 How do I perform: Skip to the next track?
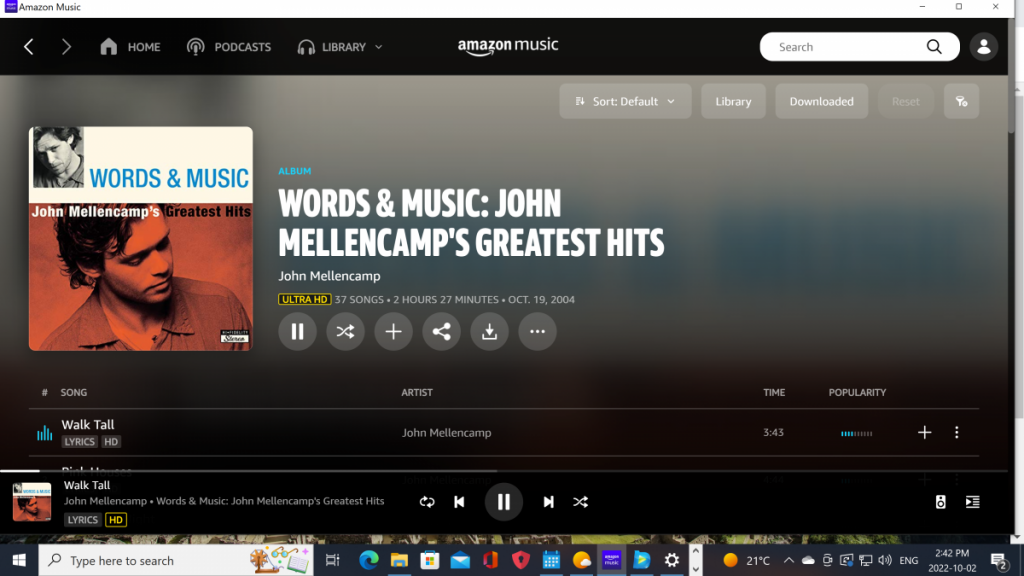coord(548,502)
